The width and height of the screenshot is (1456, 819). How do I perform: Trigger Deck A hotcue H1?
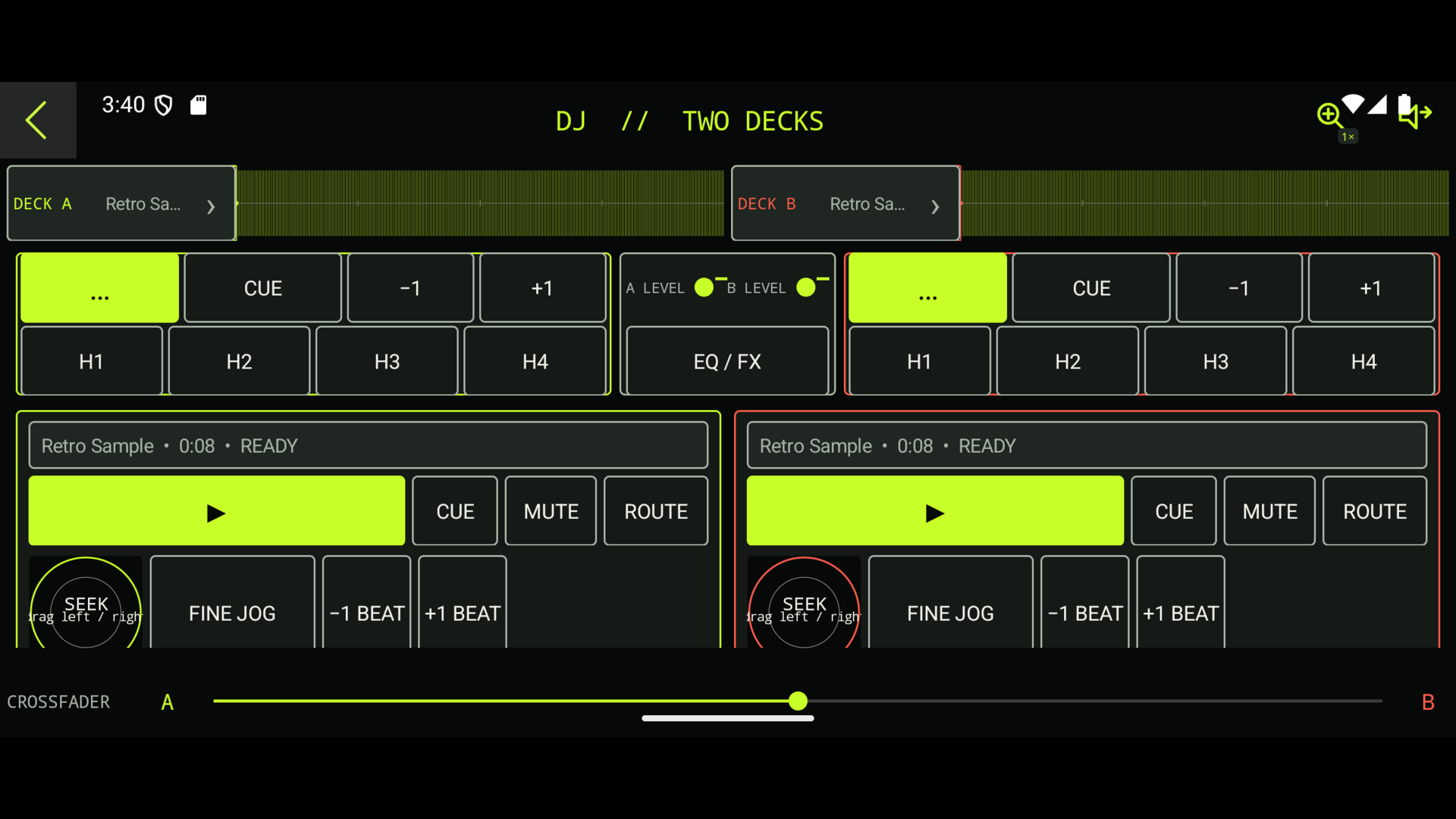coord(91,361)
